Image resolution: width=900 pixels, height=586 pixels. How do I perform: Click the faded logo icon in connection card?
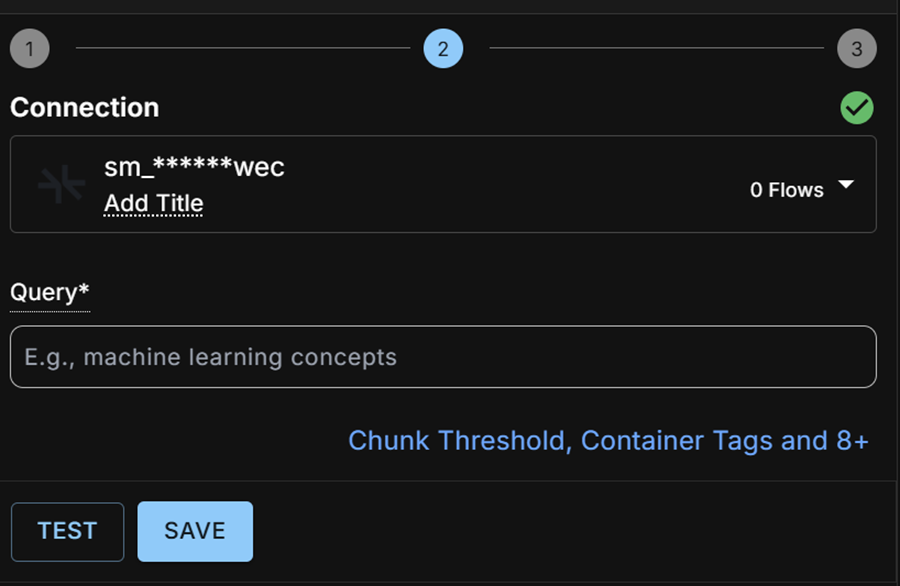point(61,184)
